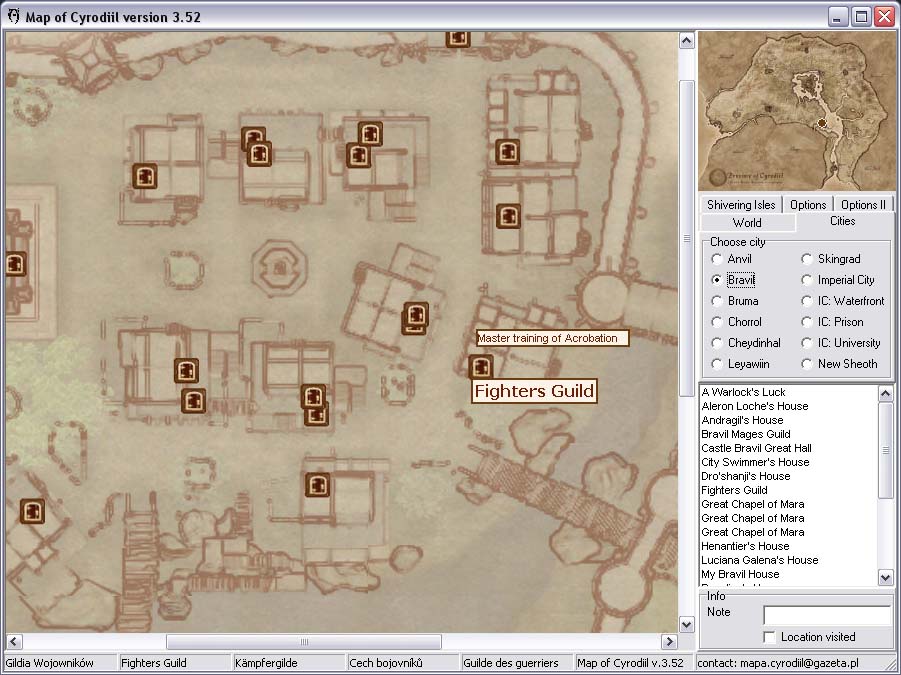This screenshot has width=901, height=675.
Task: Click the Guilde des guerriers status text
Action: (x=510, y=663)
